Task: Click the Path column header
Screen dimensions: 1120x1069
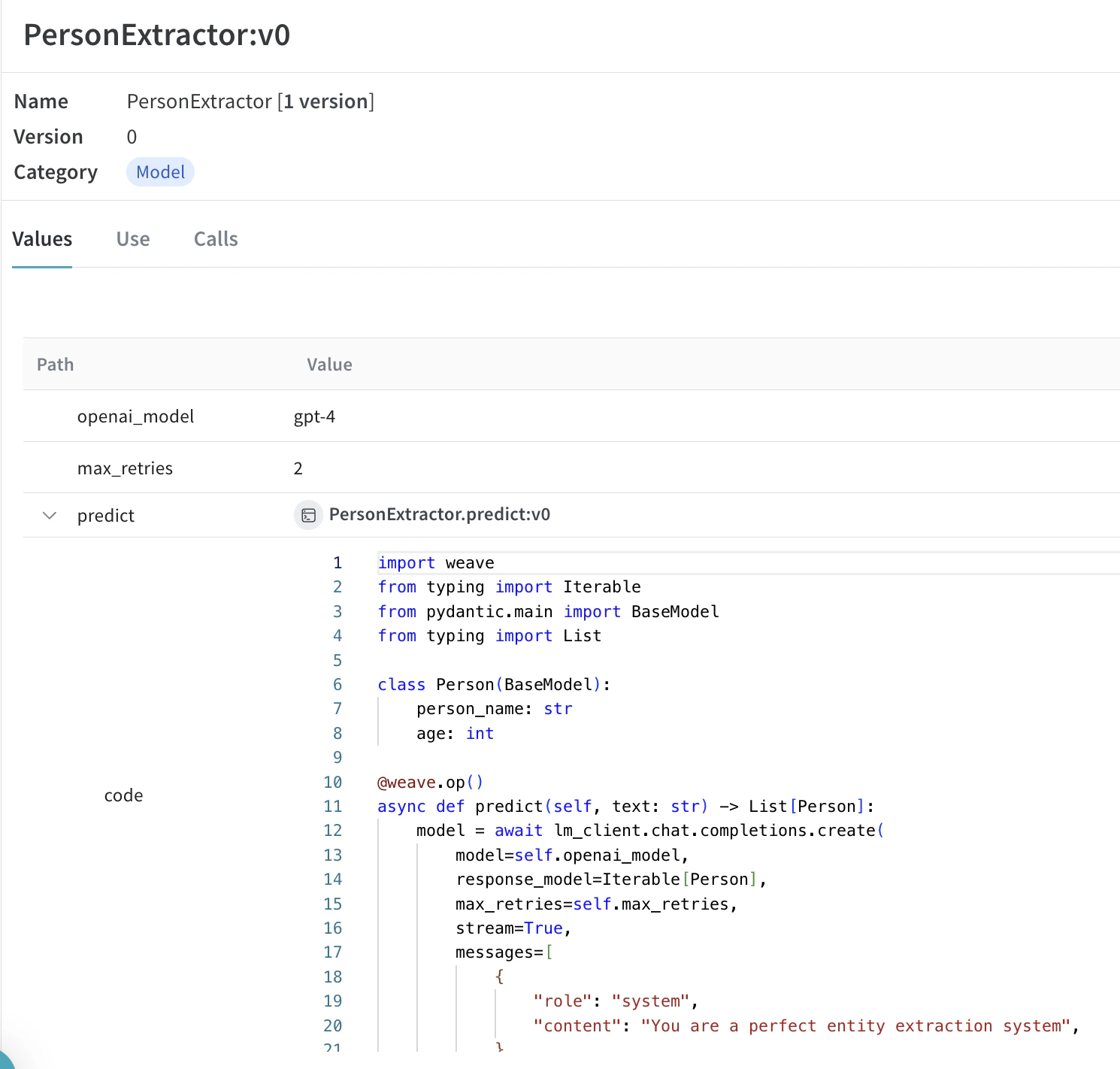Action: coord(55,364)
